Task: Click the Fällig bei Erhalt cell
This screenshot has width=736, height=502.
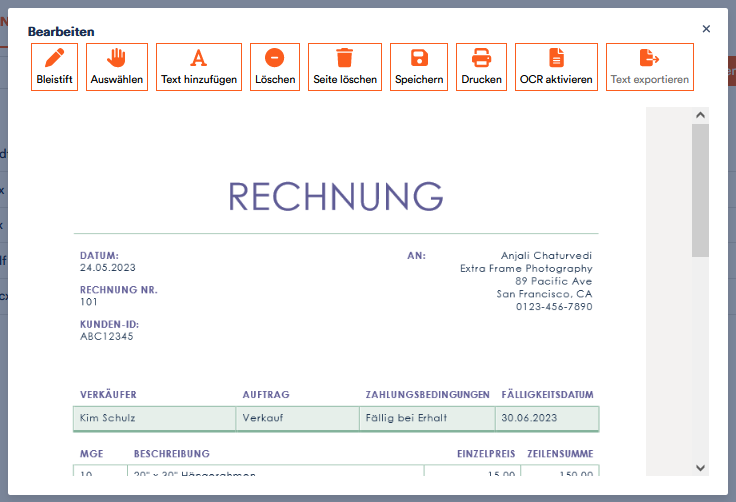Action: pyautogui.click(x=427, y=418)
